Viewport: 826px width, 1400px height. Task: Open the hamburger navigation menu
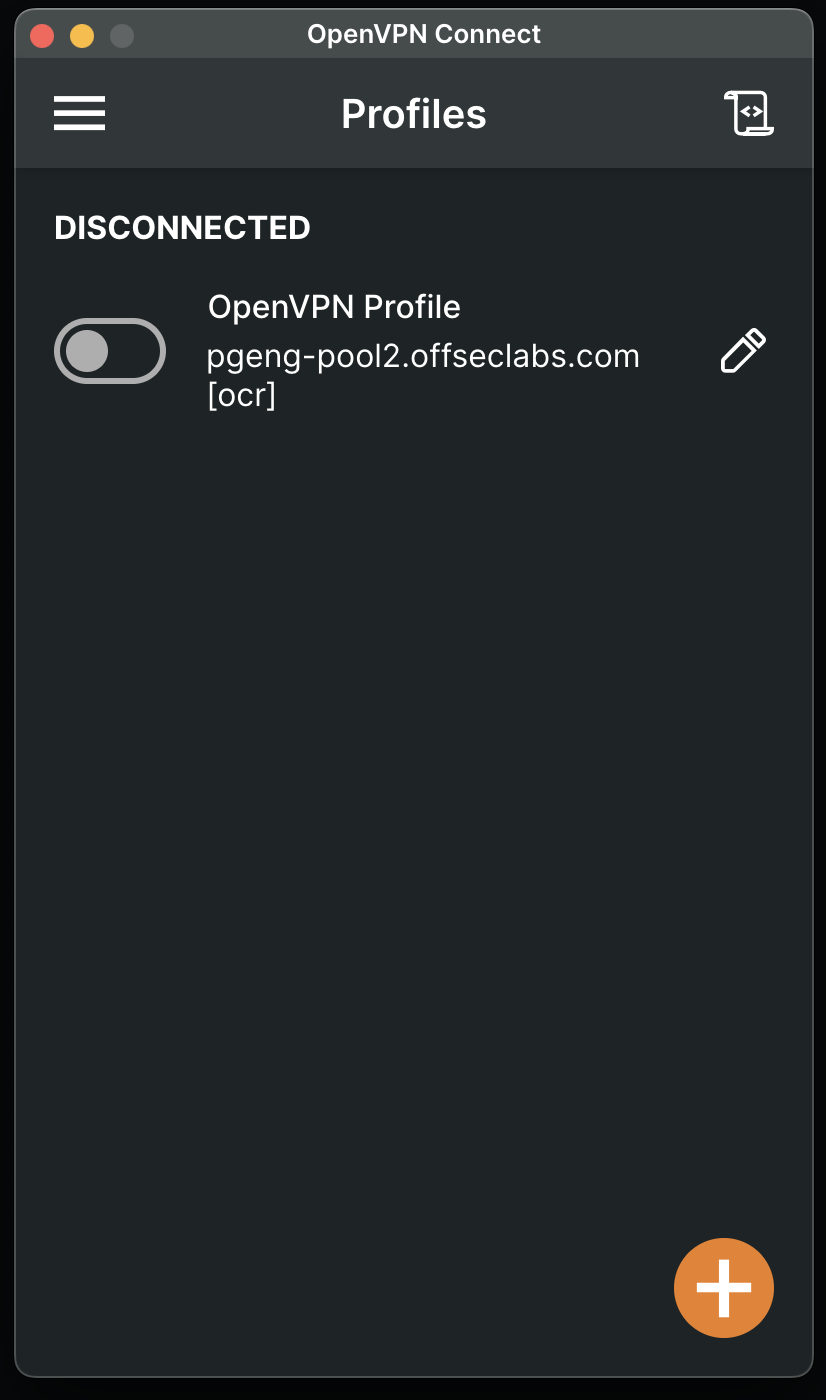(79, 113)
